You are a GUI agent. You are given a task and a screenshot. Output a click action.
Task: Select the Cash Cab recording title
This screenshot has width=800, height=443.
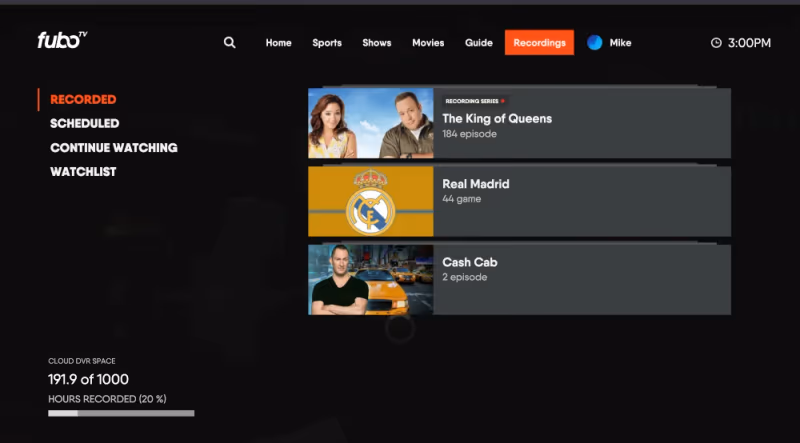tap(469, 262)
